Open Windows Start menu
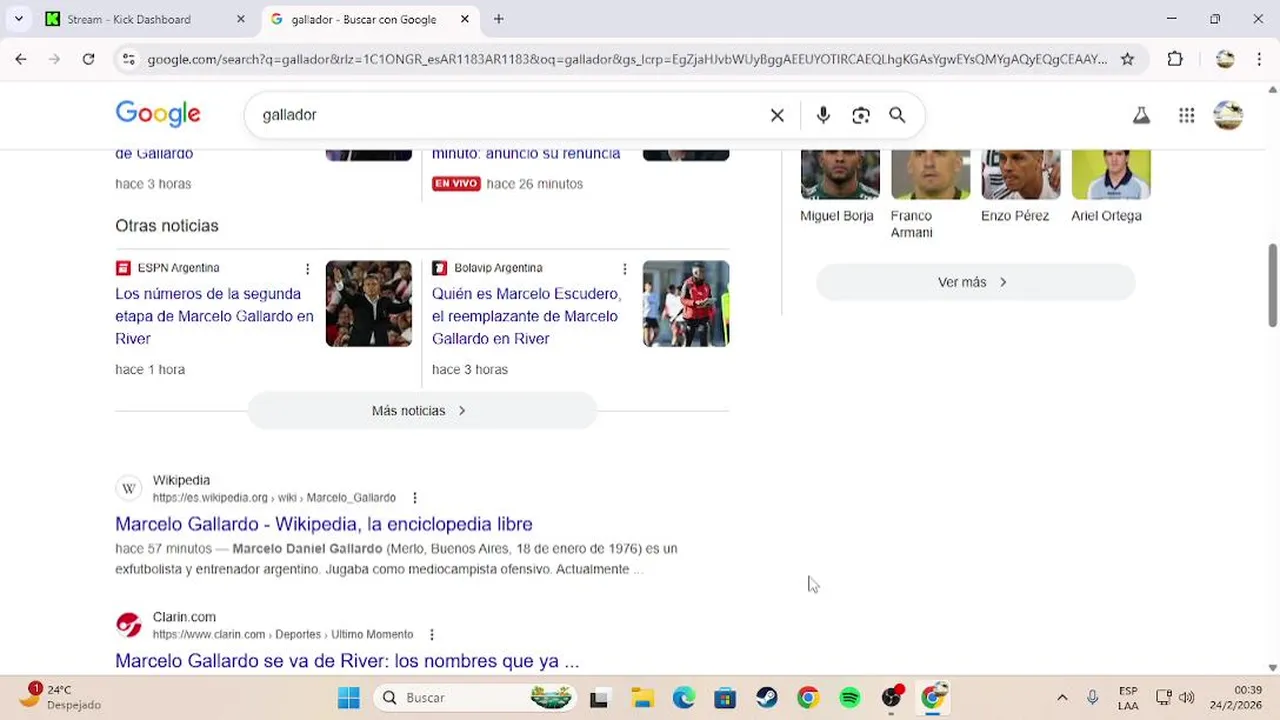Viewport: 1280px width, 720px height. pyautogui.click(x=348, y=697)
